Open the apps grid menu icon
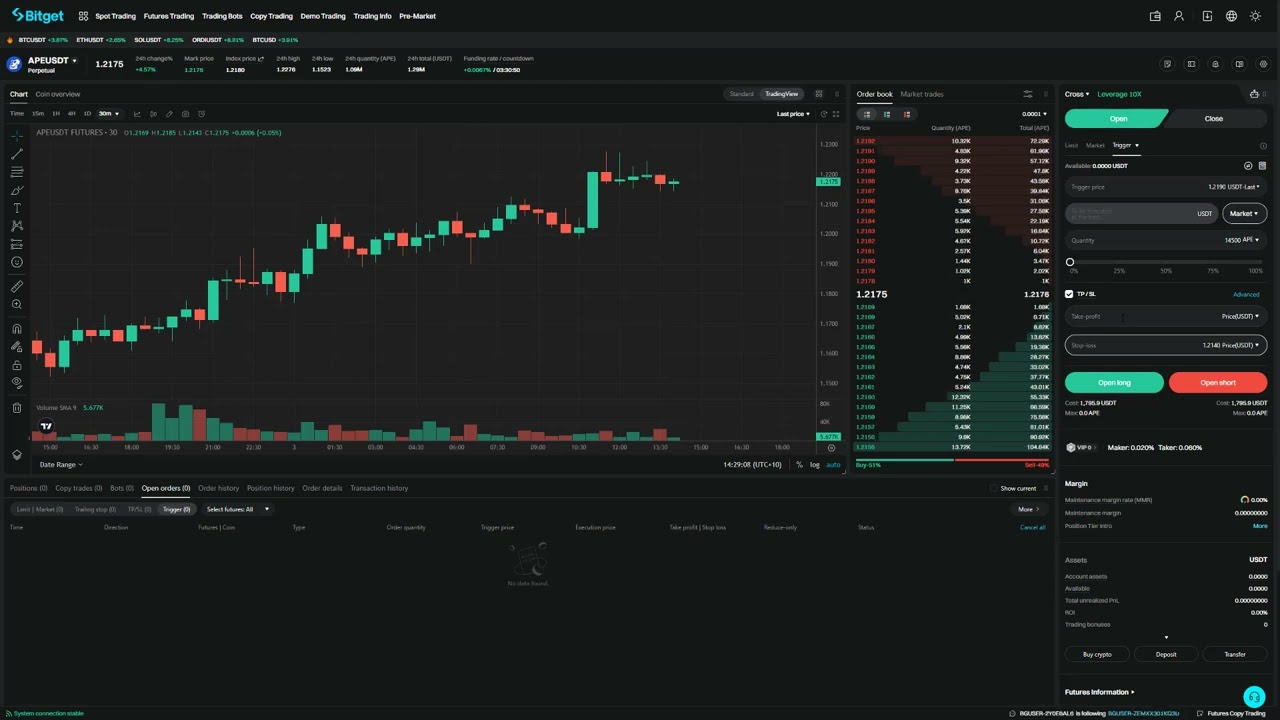Viewport: 1280px width, 720px height. click(x=83, y=16)
